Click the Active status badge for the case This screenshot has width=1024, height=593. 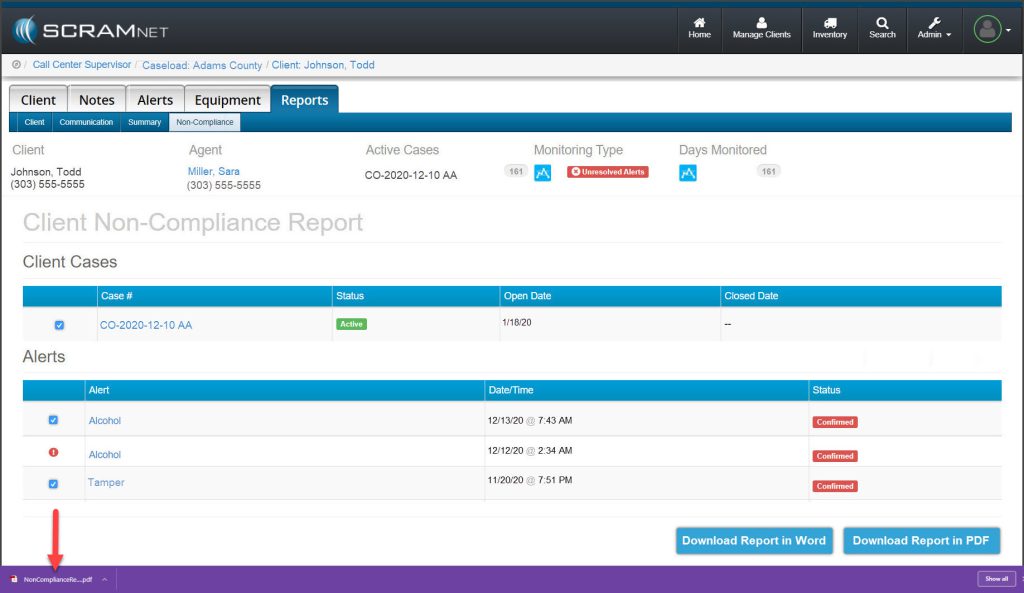(352, 325)
